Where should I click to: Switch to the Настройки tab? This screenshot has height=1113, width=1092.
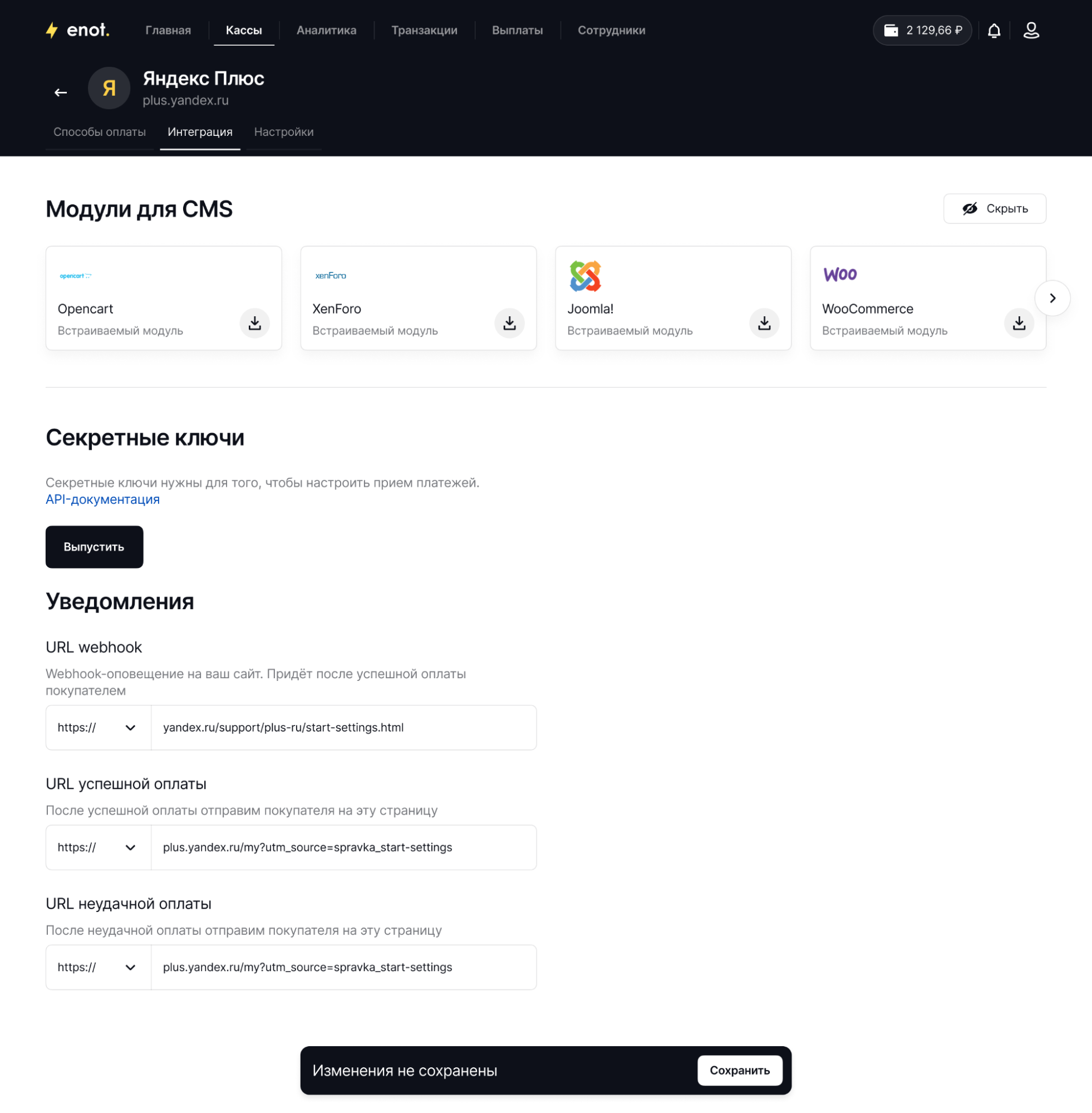point(284,133)
